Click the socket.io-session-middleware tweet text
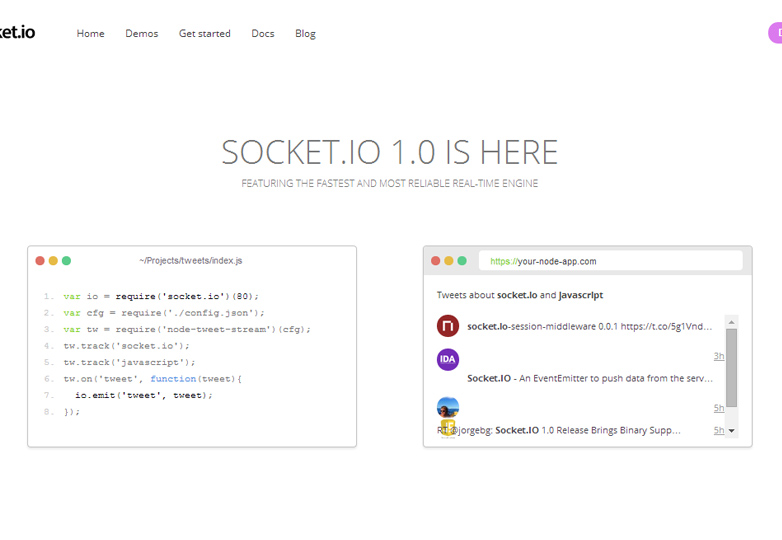The width and height of the screenshot is (782, 540). pos(589,326)
